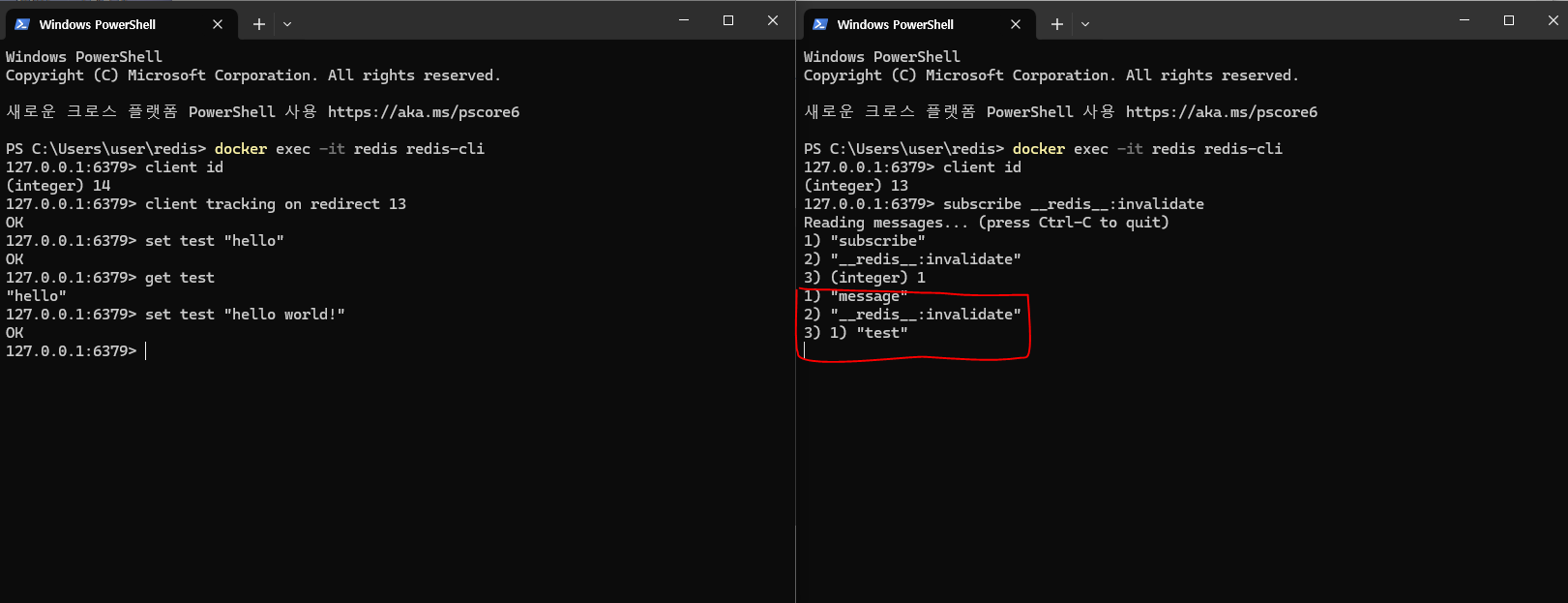
Task: Click the '(integer) 14' output in left window
Action: (x=58, y=186)
